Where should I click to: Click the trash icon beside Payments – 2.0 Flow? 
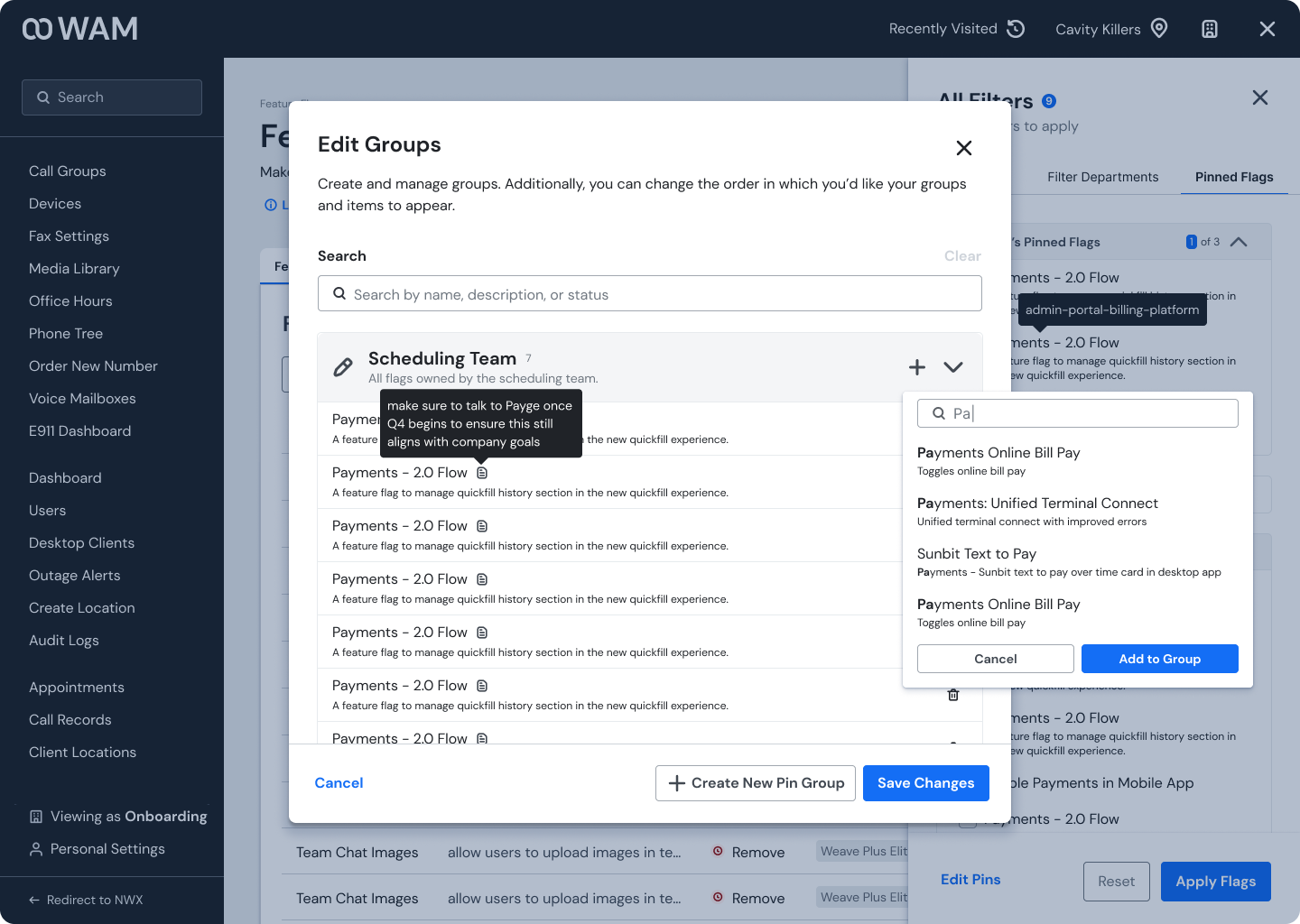pyautogui.click(x=953, y=694)
